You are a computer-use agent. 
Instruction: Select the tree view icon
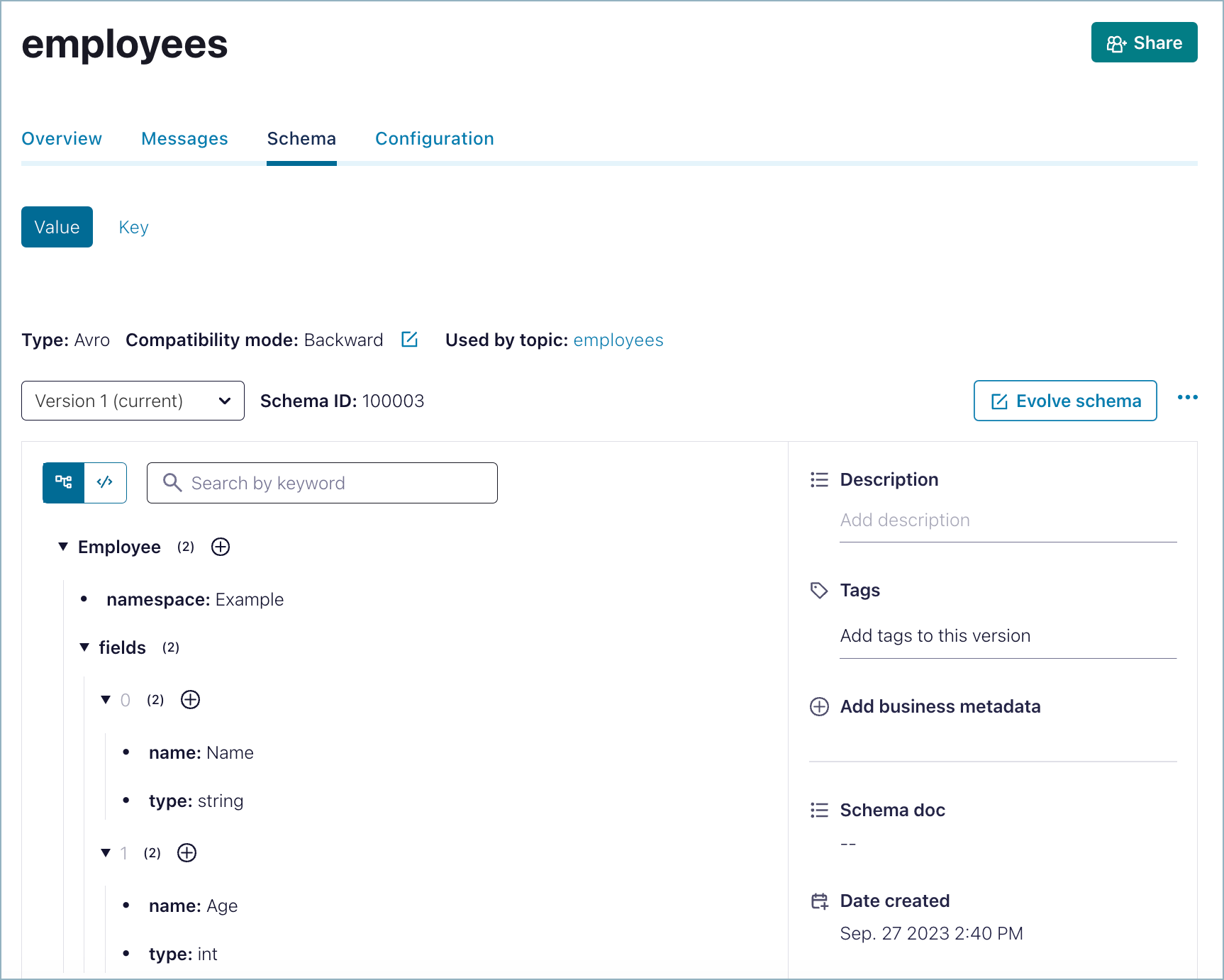63,483
